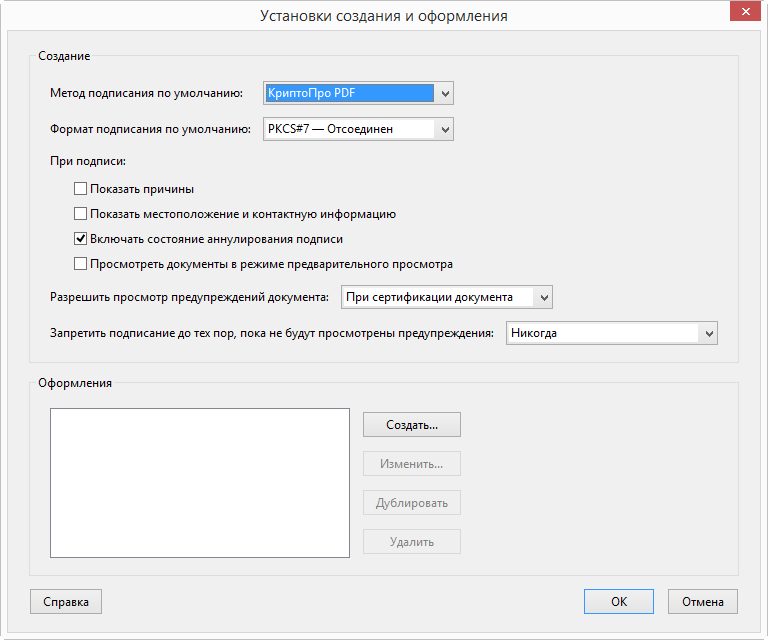768x640 pixels.
Task: Click the При подписи: label
Action: [x=88, y=161]
